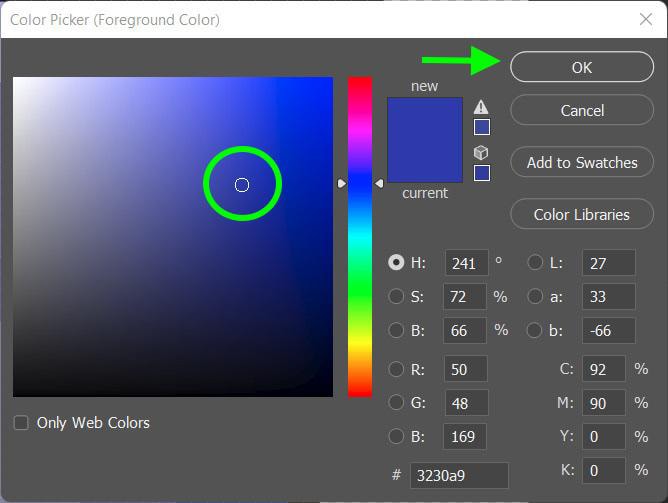Viewport: 668px width, 503px height.
Task: Click the black K percentage field
Action: click(604, 470)
